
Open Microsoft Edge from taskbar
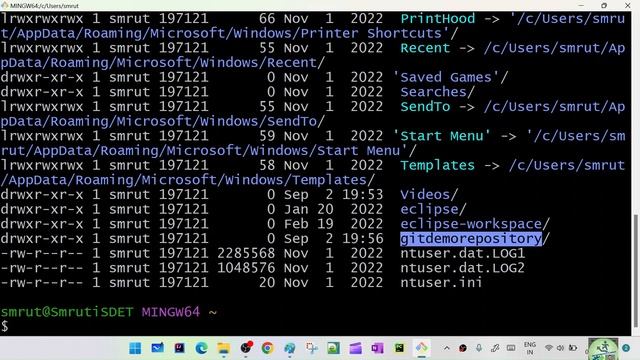(x=201, y=348)
